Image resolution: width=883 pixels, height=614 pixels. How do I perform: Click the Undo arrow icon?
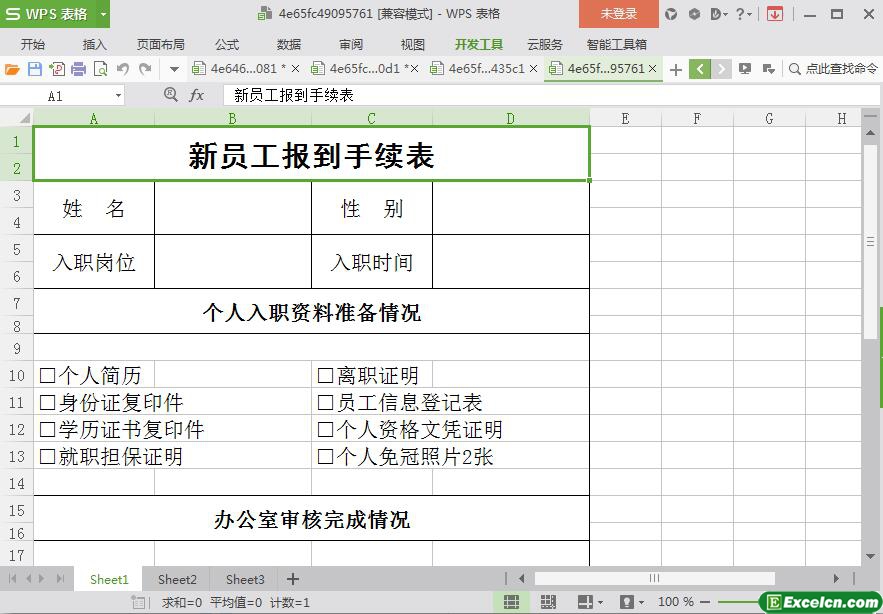[x=123, y=69]
